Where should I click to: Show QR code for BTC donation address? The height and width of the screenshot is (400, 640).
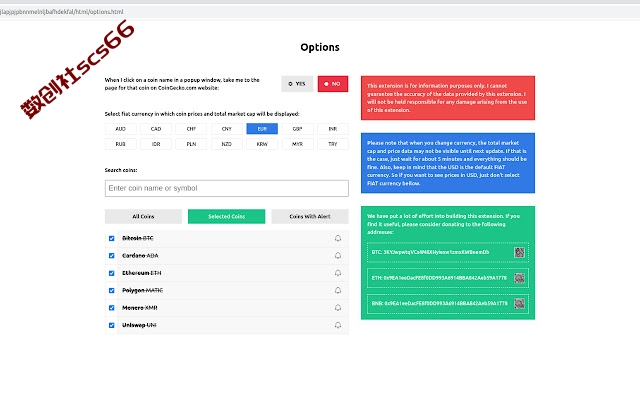pyautogui.click(x=519, y=252)
